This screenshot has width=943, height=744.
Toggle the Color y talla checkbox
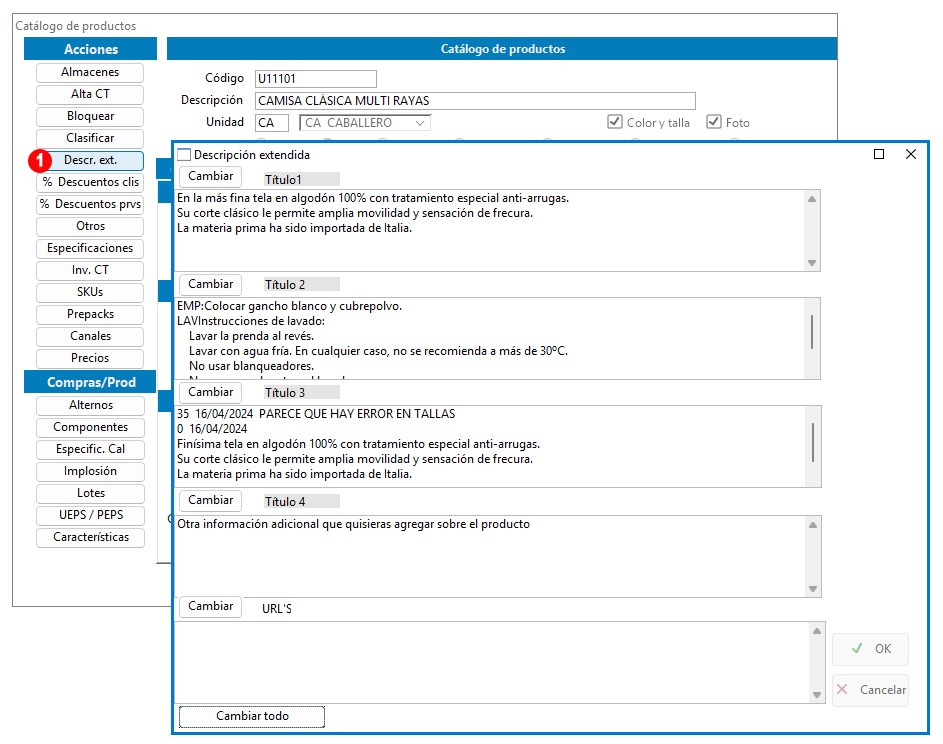[x=614, y=122]
